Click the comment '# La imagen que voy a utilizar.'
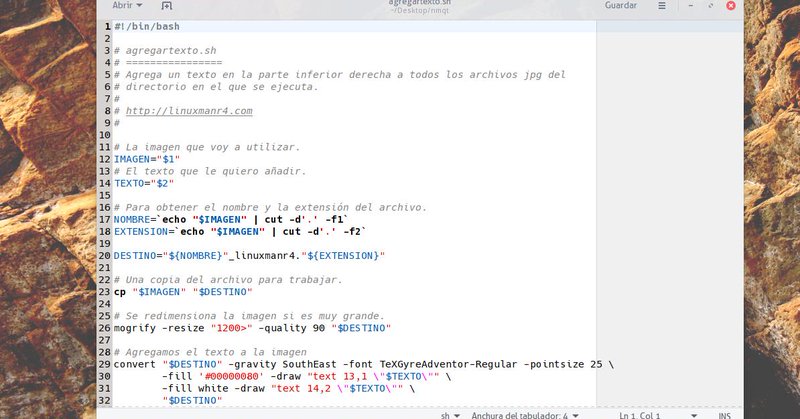 [x=207, y=147]
